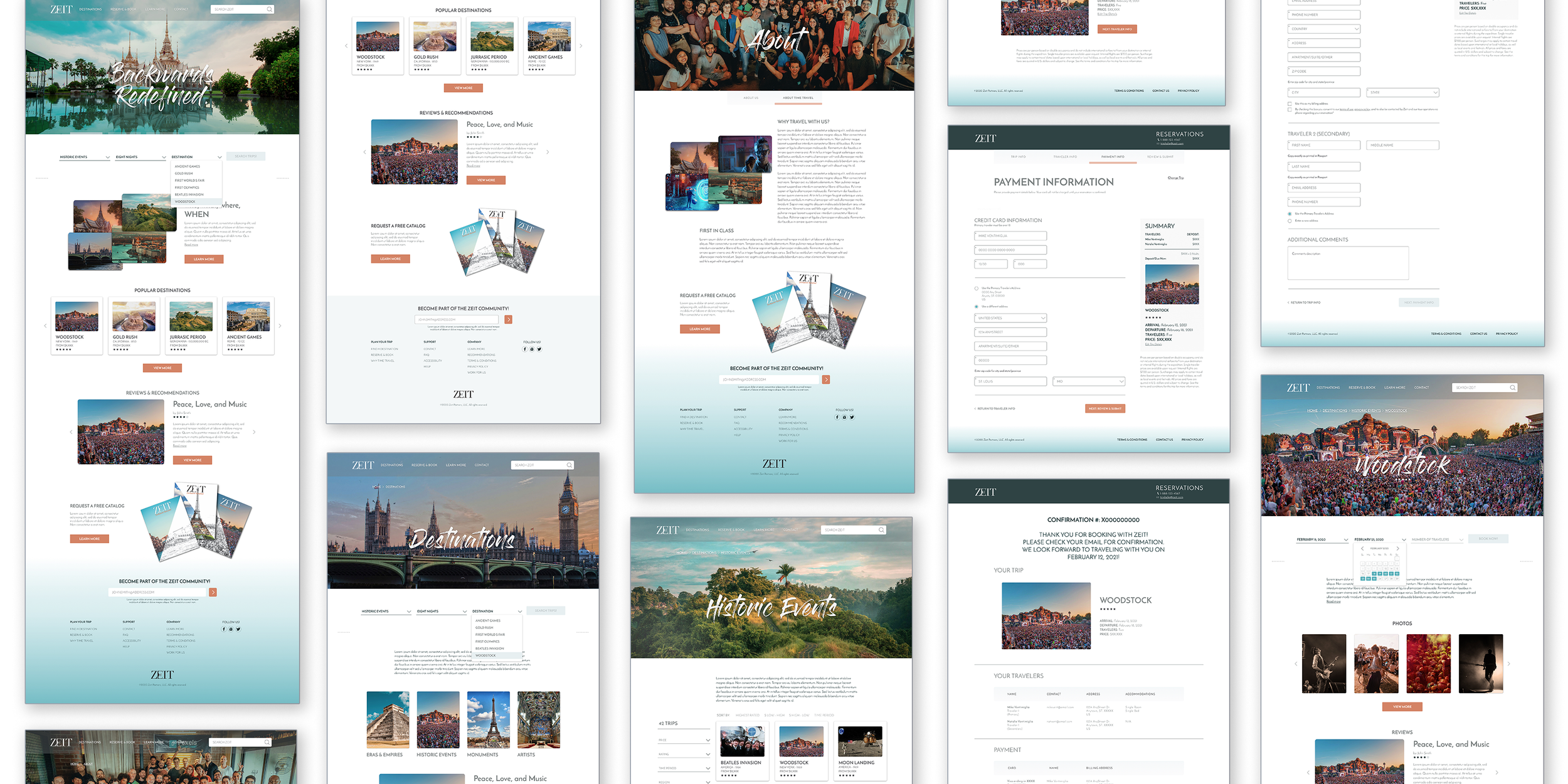Image resolution: width=1568 pixels, height=784 pixels.
Task: Submit newsletter arrow on About page
Action: coord(826,379)
